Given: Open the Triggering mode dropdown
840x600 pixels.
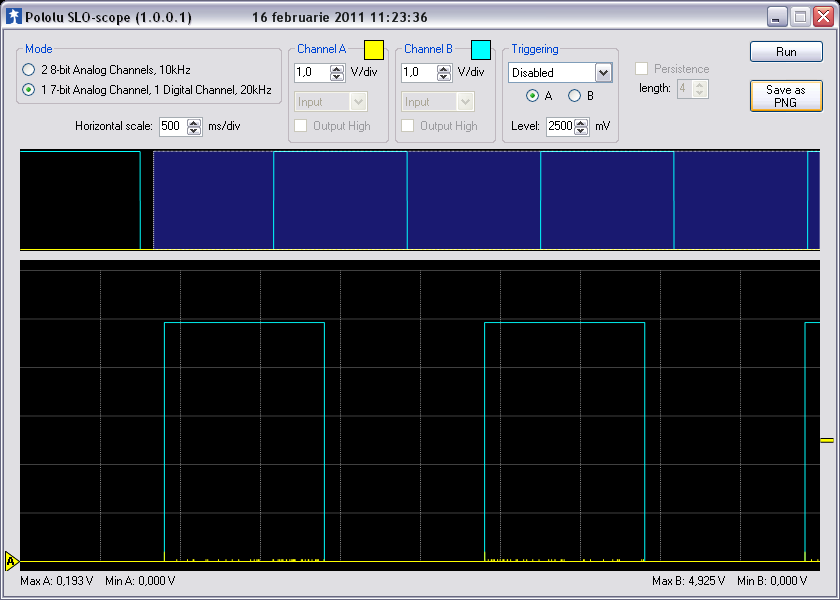Looking at the screenshot, I should pos(603,73).
